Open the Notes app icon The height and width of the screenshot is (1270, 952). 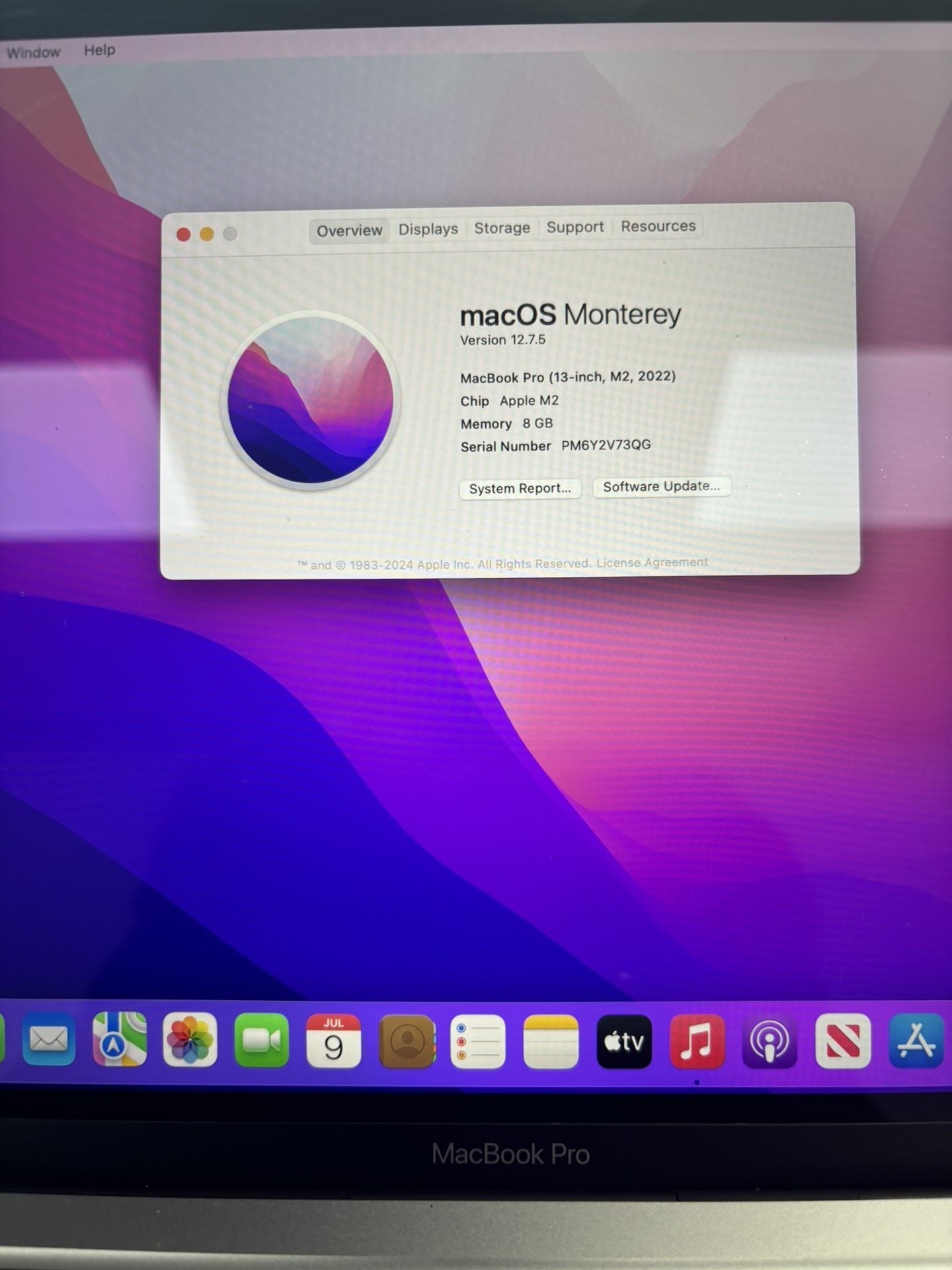coord(551,1042)
